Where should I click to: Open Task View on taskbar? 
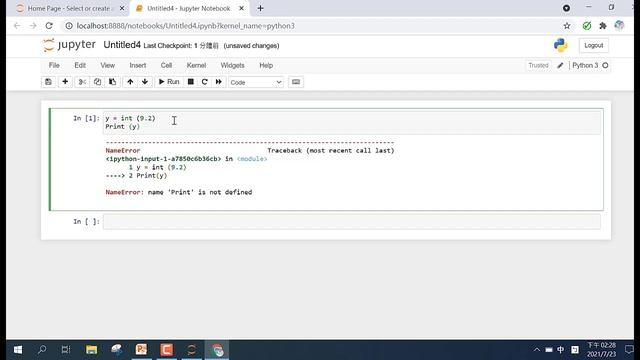66,350
